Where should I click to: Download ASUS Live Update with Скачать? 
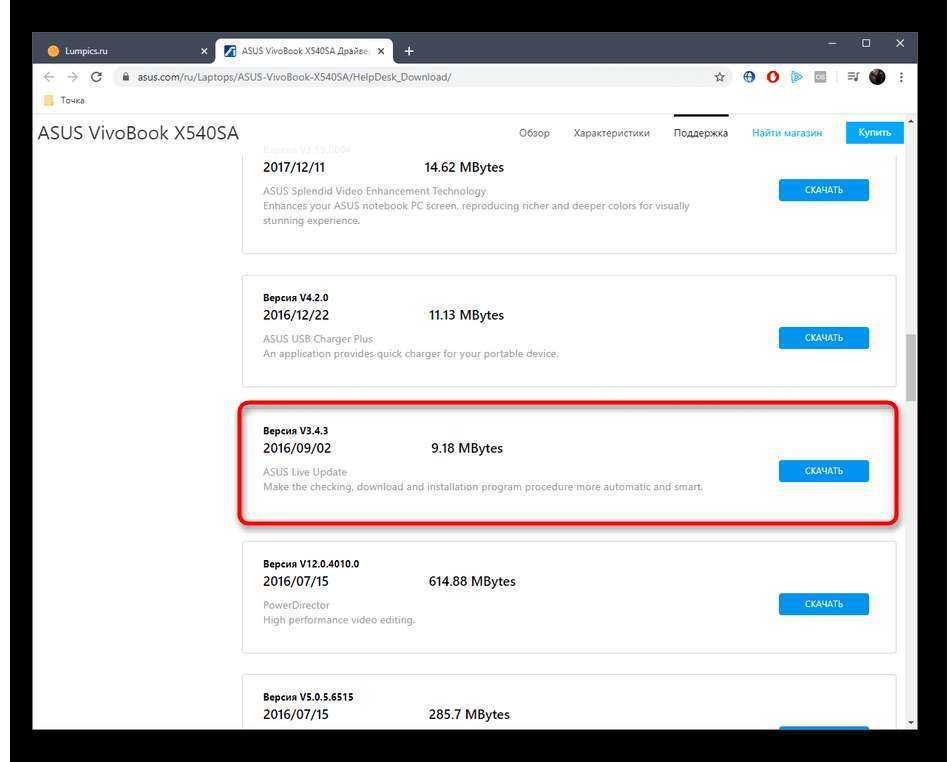pos(823,471)
